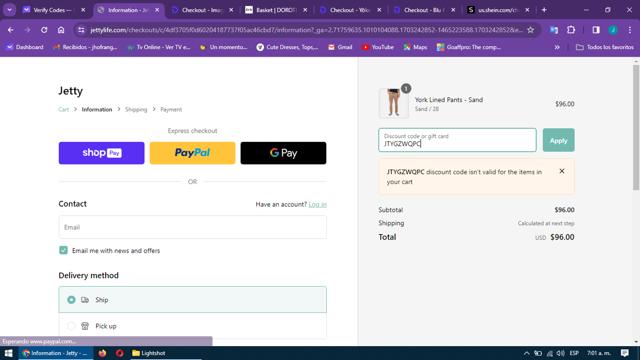The width and height of the screenshot is (640, 360).
Task: Switch to the Basket DOROTHY tab
Action: [276, 10]
